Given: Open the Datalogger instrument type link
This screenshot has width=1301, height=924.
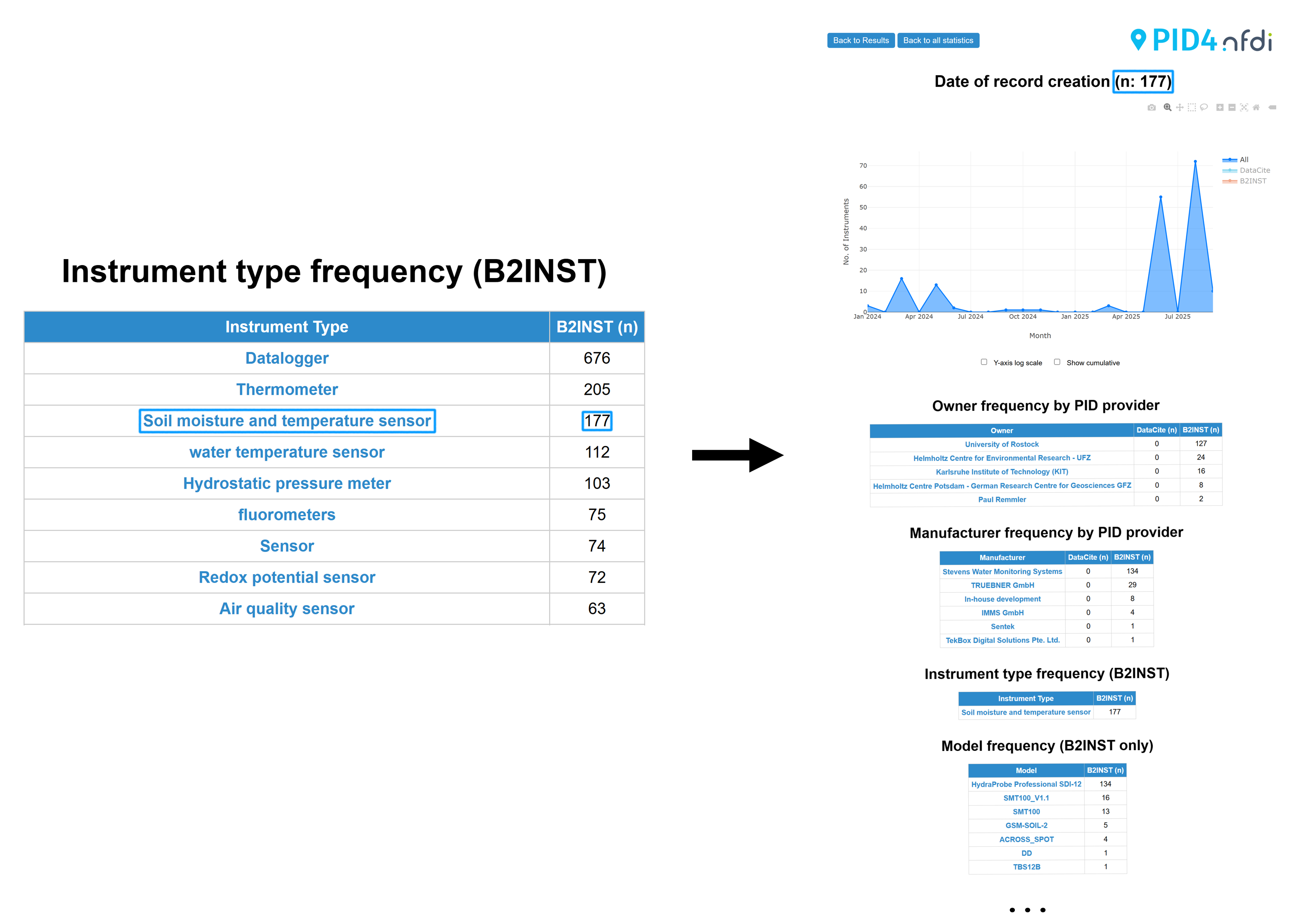Looking at the screenshot, I should 287,358.
